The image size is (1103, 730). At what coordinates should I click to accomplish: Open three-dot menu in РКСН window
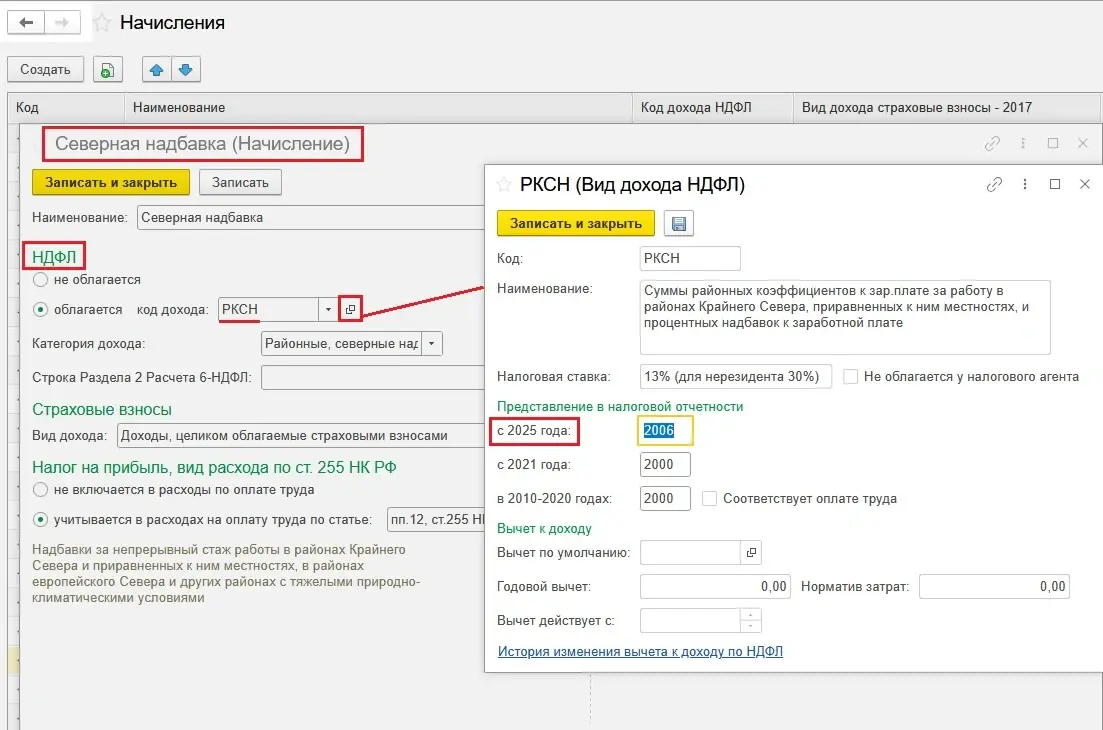pos(1025,185)
